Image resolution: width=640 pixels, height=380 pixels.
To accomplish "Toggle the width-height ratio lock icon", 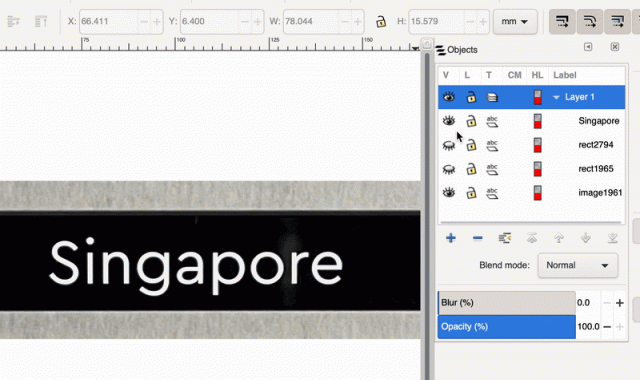I will point(381,21).
